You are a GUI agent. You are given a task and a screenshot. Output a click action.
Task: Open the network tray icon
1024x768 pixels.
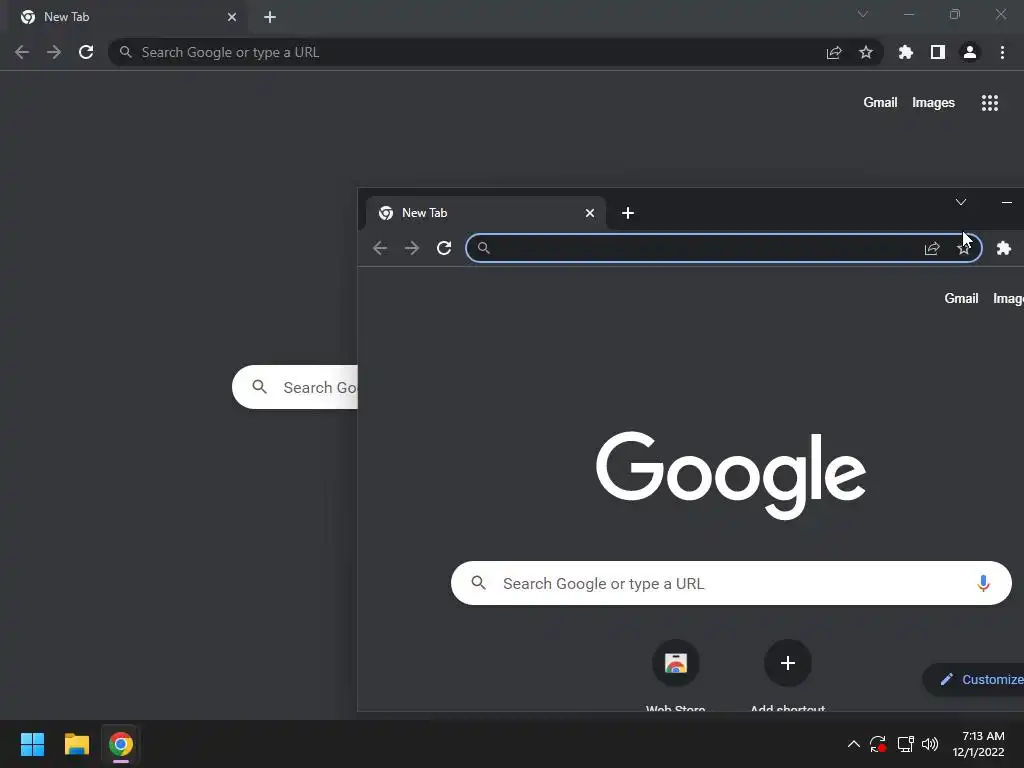coord(905,744)
